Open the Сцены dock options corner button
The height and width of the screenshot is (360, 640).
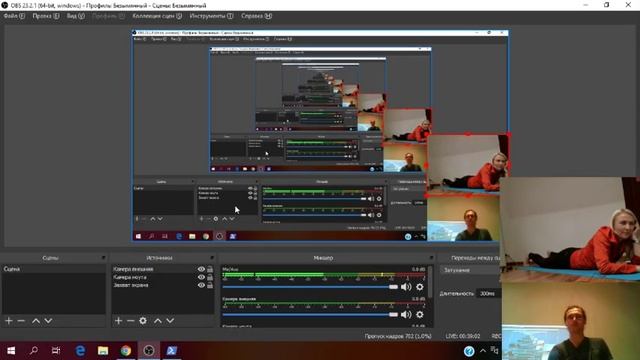coord(103,258)
